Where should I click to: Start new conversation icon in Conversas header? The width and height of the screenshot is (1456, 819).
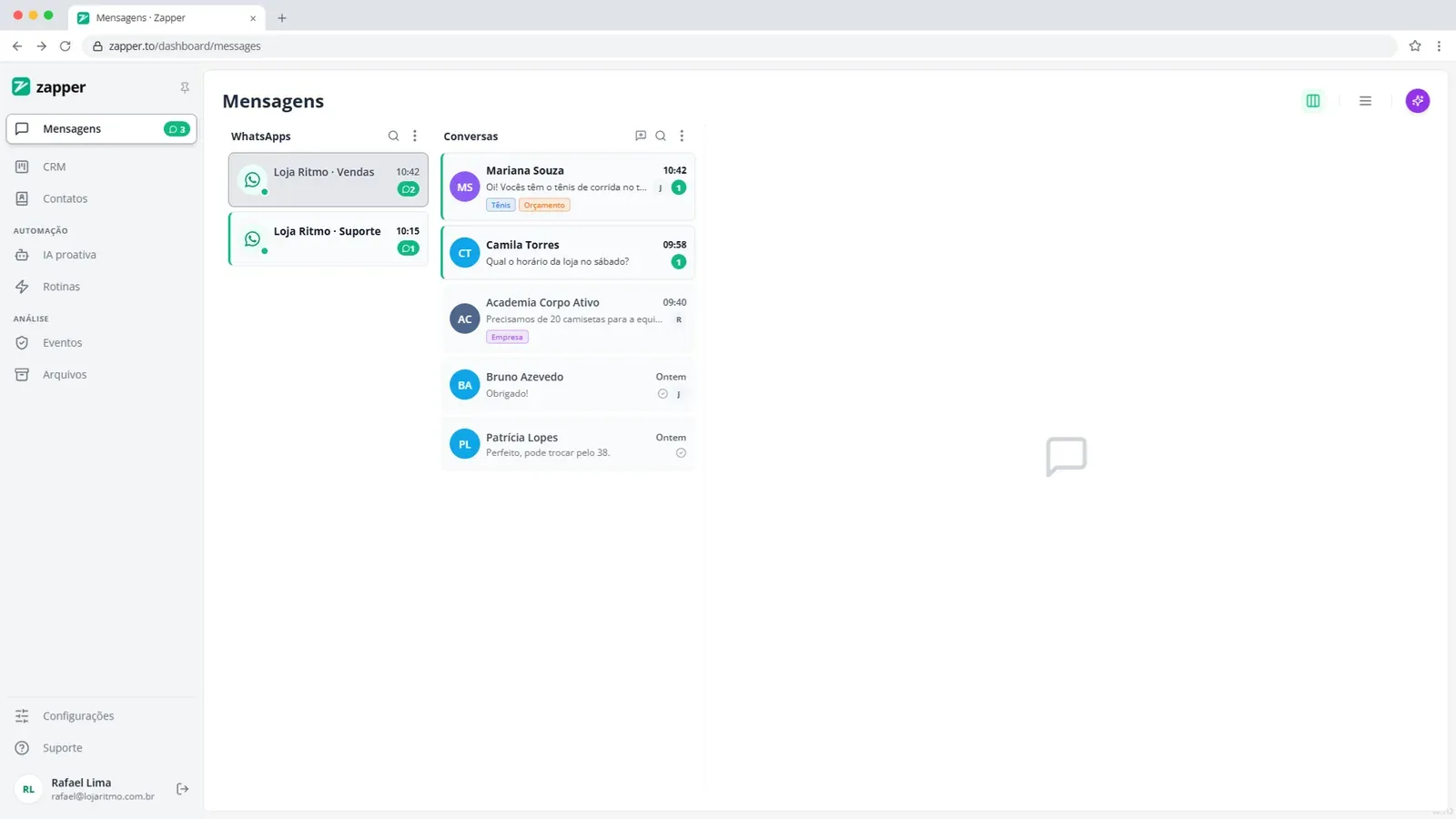coord(641,136)
